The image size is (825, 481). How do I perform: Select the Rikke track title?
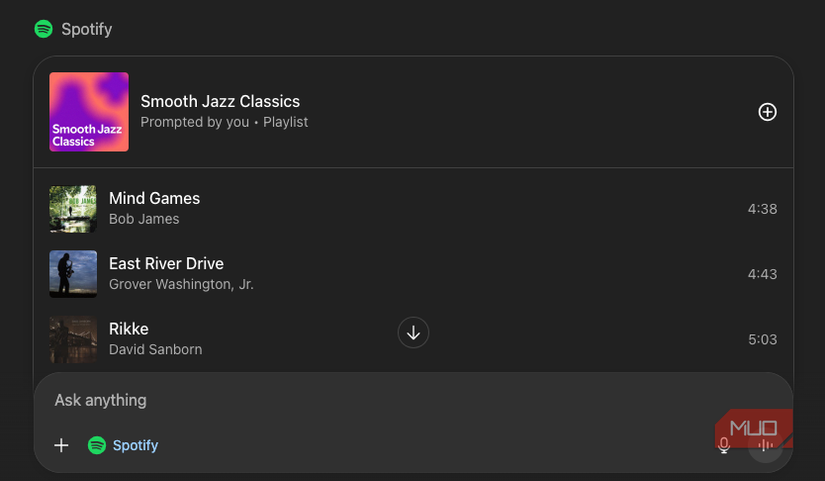[x=129, y=328]
